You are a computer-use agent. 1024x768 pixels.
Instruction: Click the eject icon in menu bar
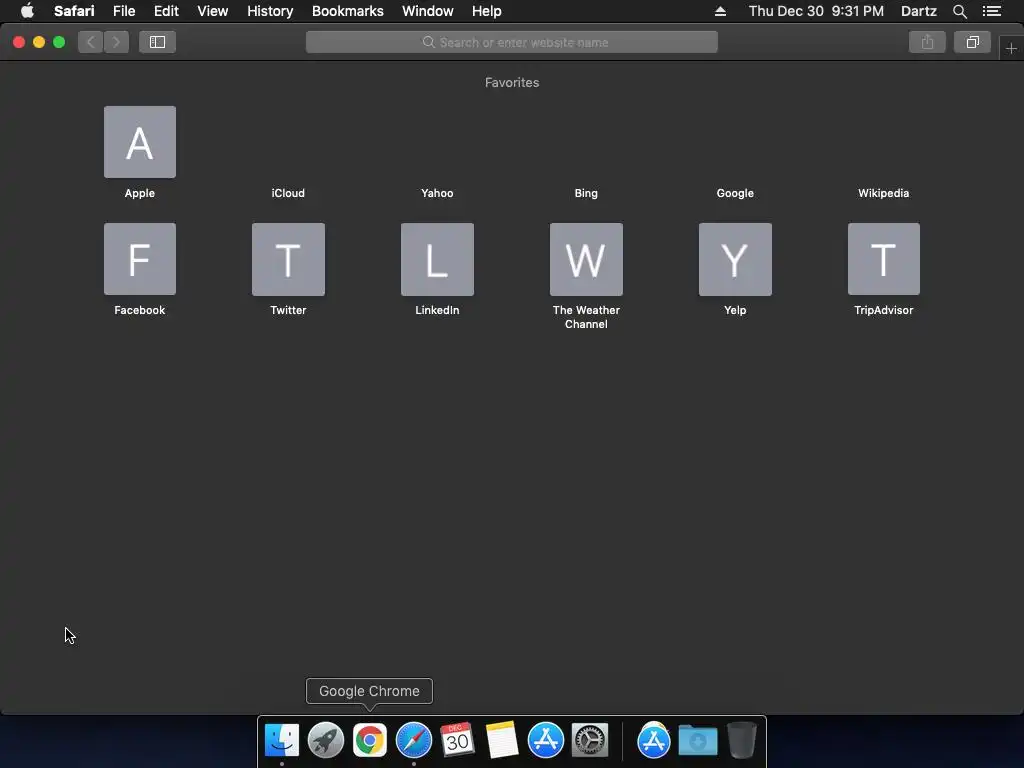click(x=720, y=11)
